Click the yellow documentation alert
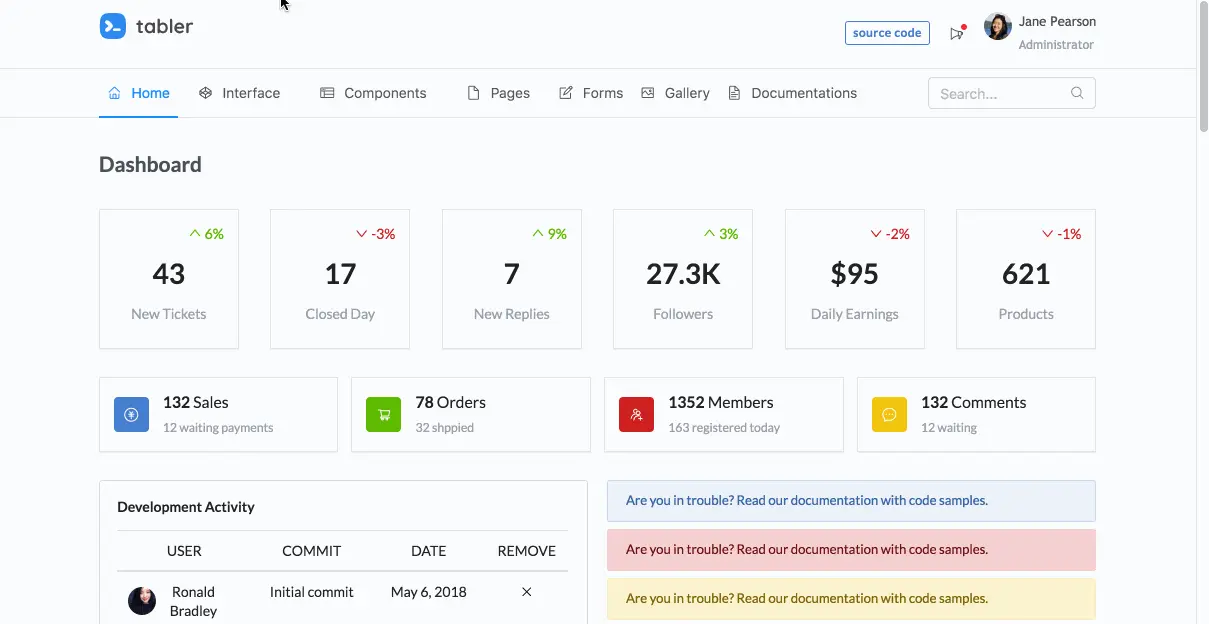The image size is (1209, 624). 851,599
